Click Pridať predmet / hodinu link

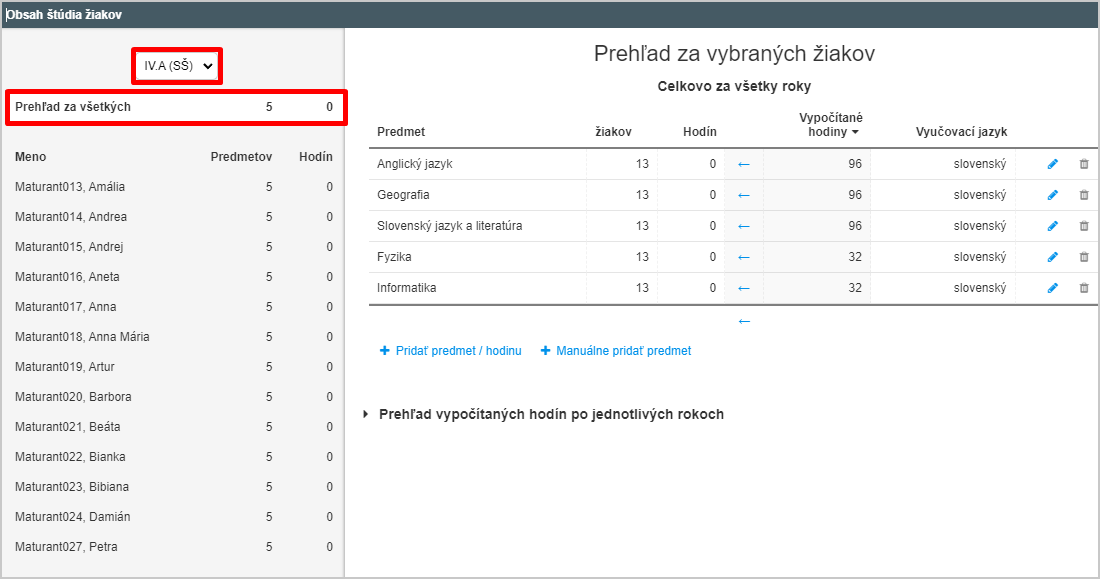(450, 350)
